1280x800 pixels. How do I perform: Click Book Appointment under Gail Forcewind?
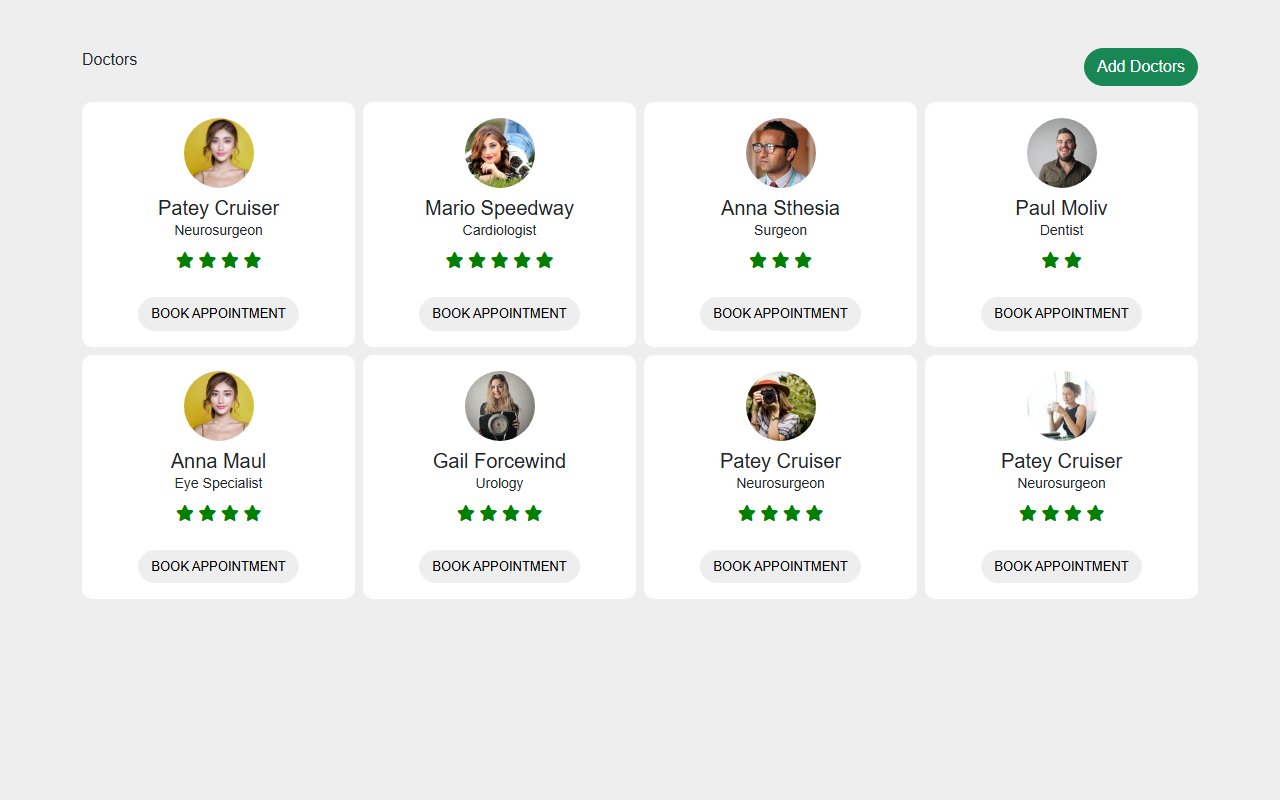[x=499, y=566]
